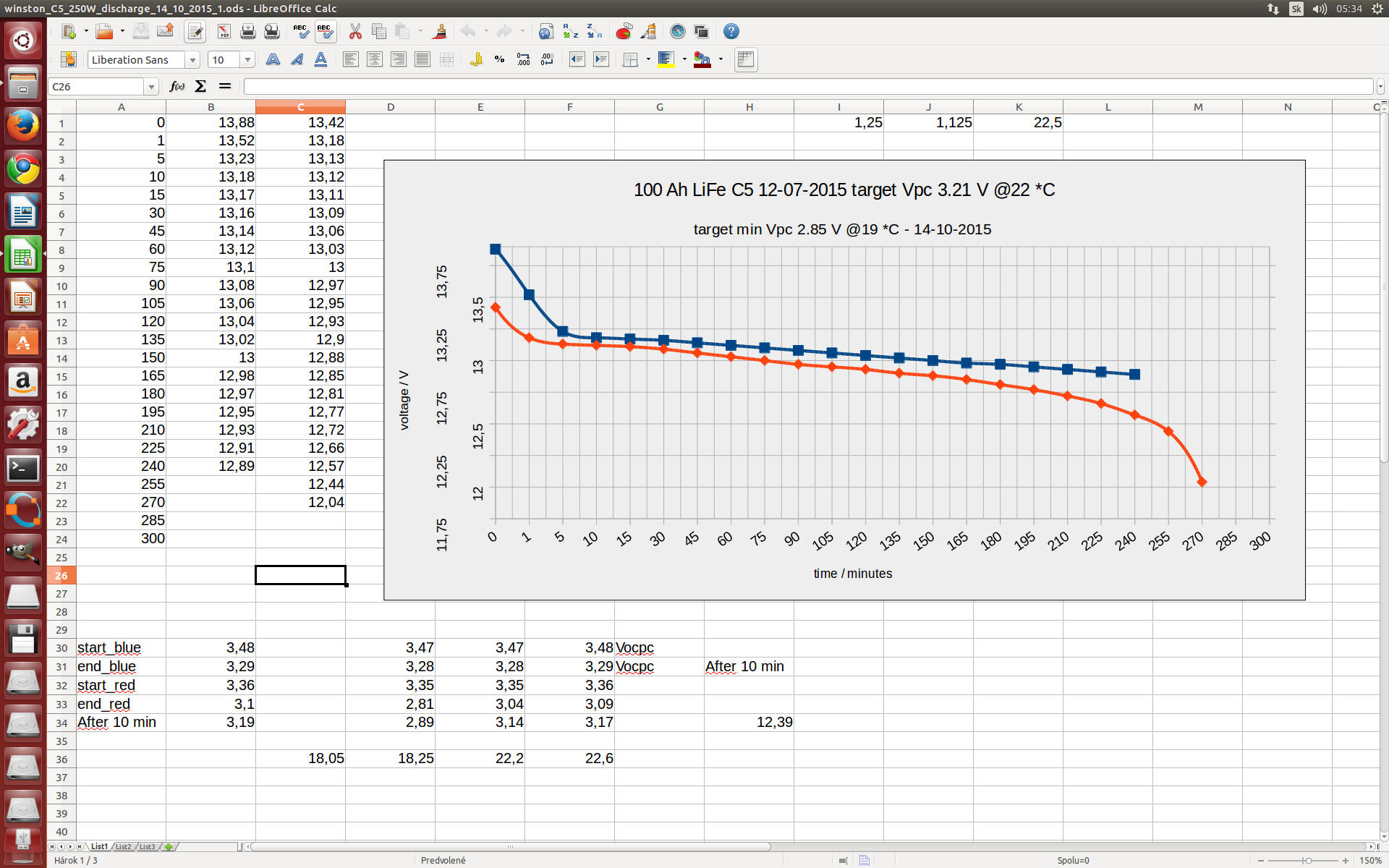Open the Navigator compass icon
The height and width of the screenshot is (868, 1389).
(677, 31)
